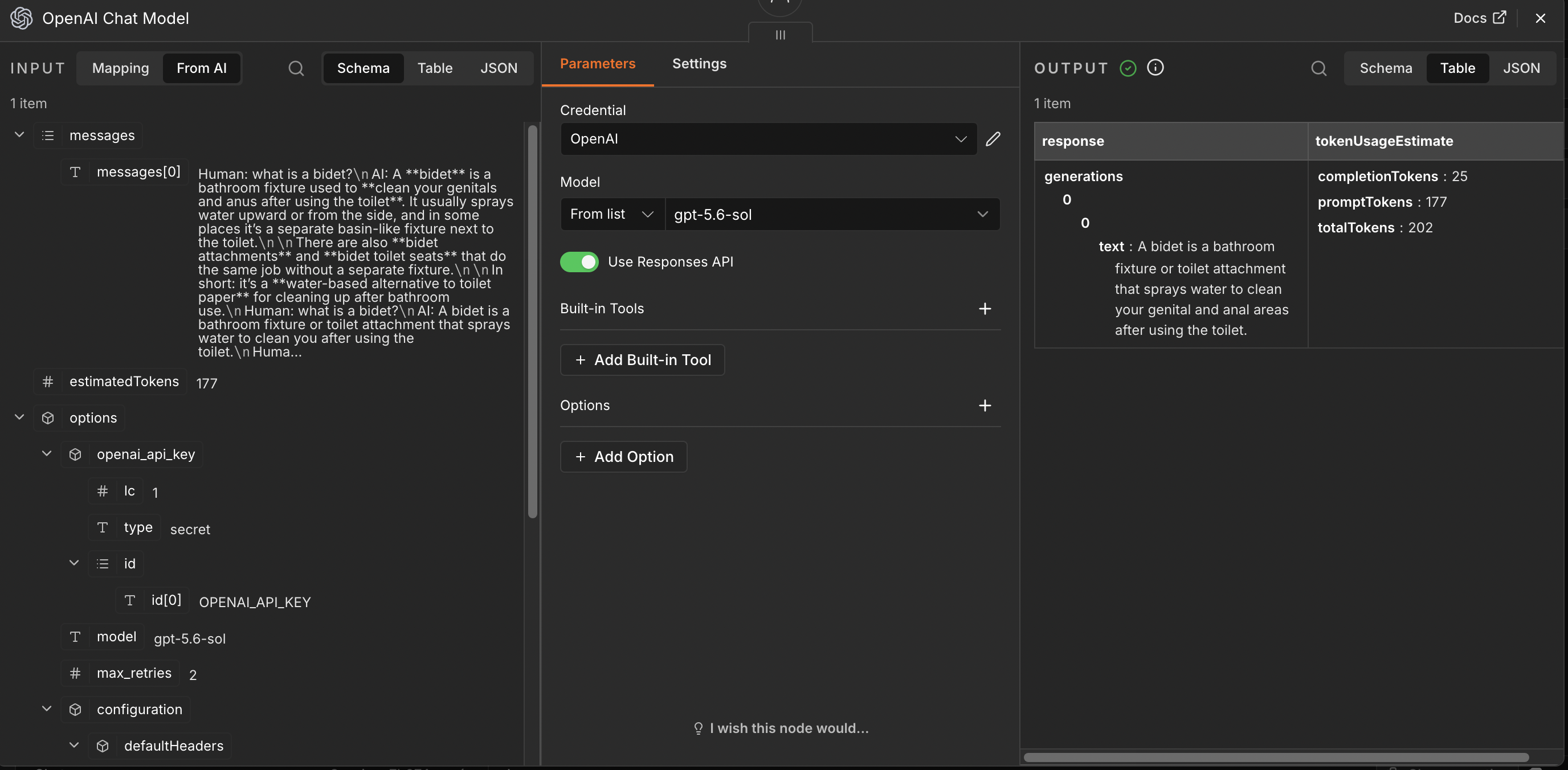Click the lc number type icon

[102, 491]
